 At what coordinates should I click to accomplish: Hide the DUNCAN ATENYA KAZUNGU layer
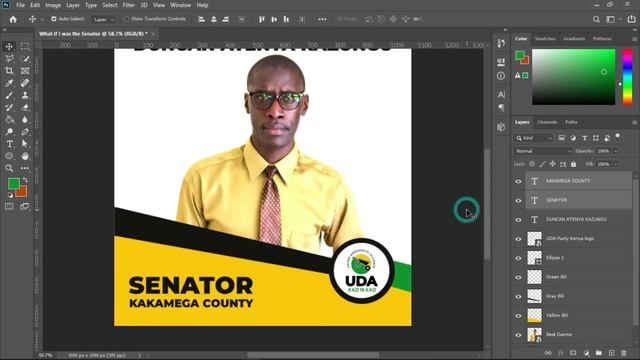point(518,220)
